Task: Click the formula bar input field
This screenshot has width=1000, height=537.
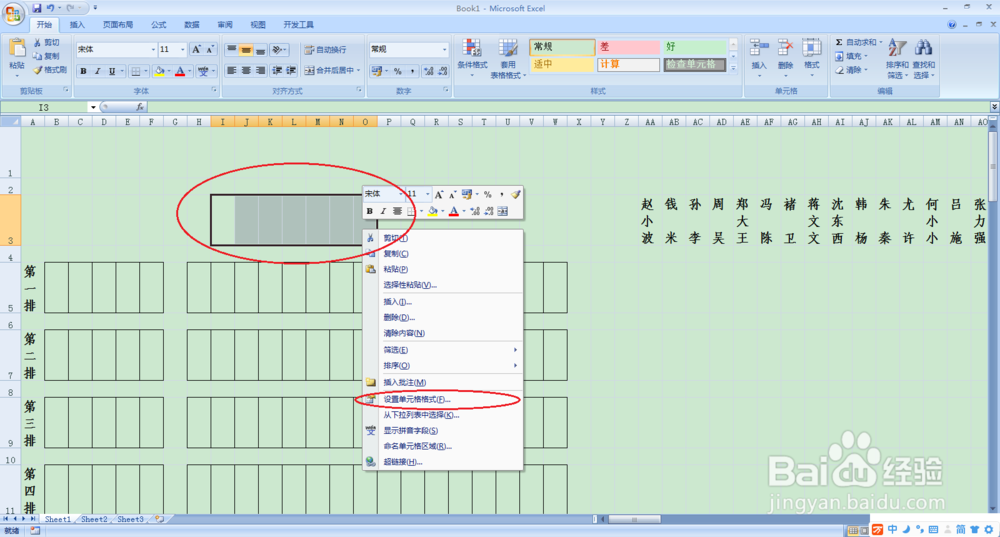Action: click(x=568, y=107)
